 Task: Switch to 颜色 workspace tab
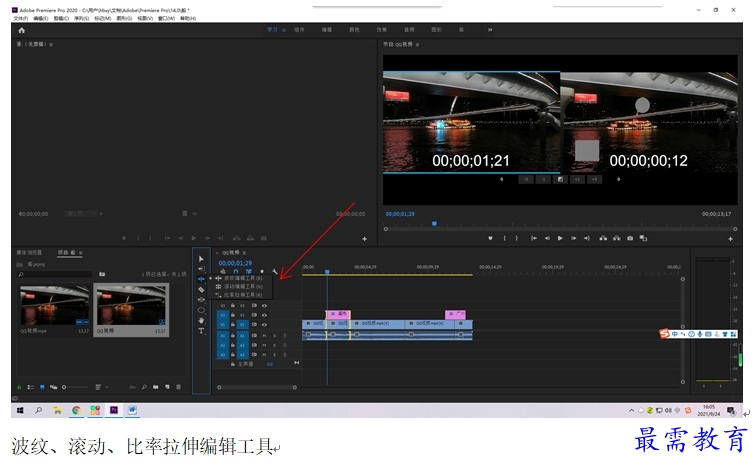tap(354, 30)
